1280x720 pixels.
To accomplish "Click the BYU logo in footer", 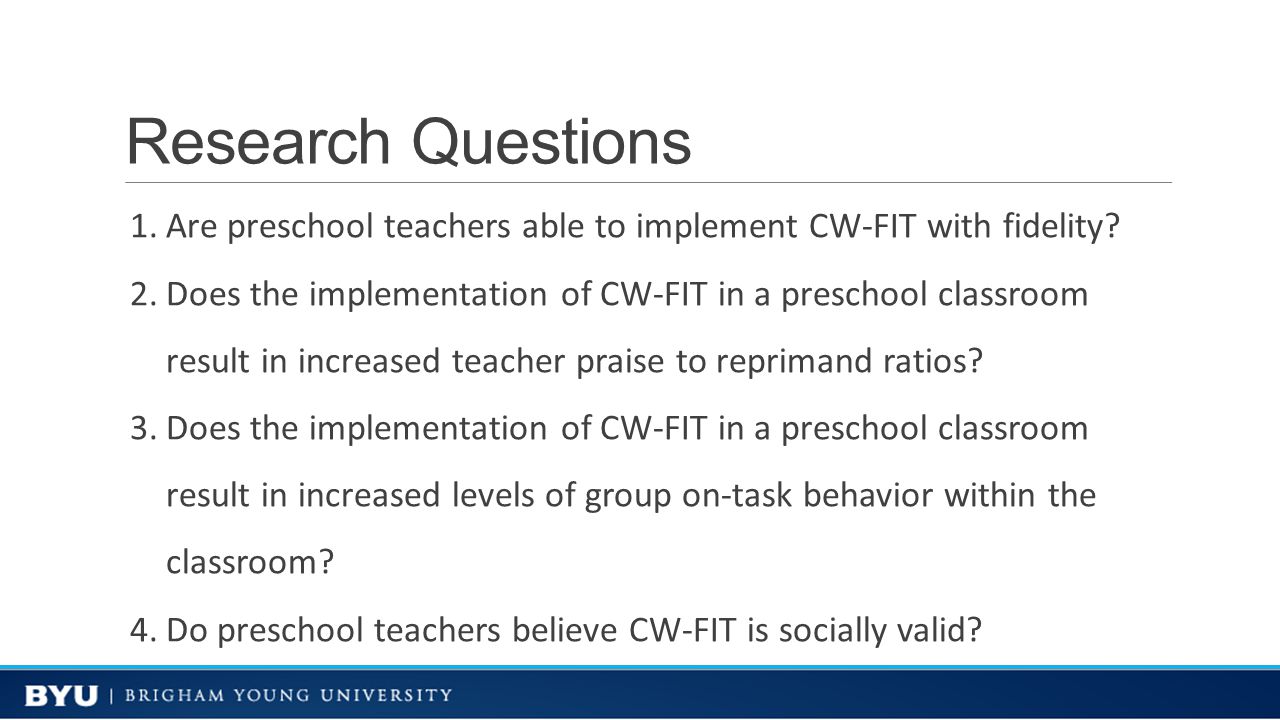I will coord(61,695).
